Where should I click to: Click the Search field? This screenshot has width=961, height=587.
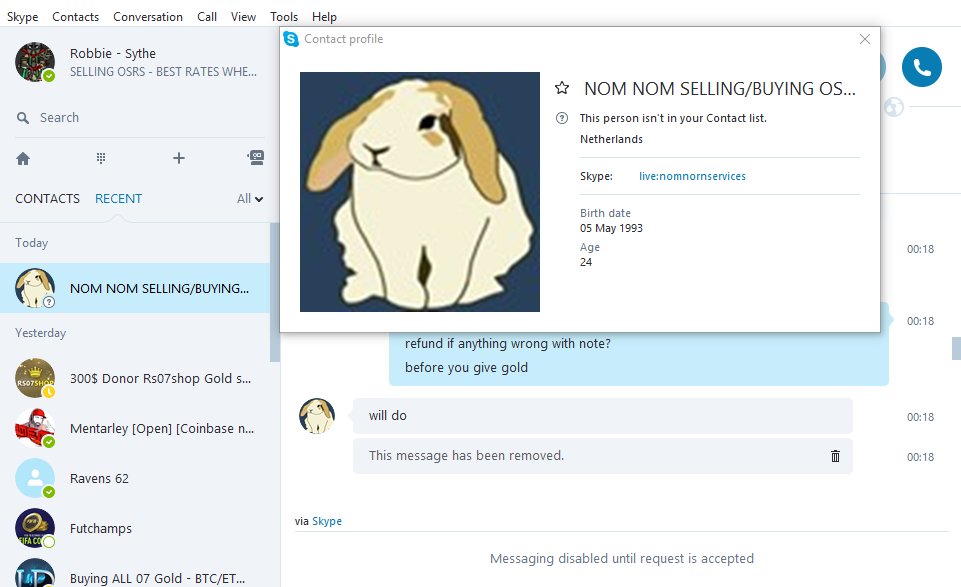click(x=140, y=118)
